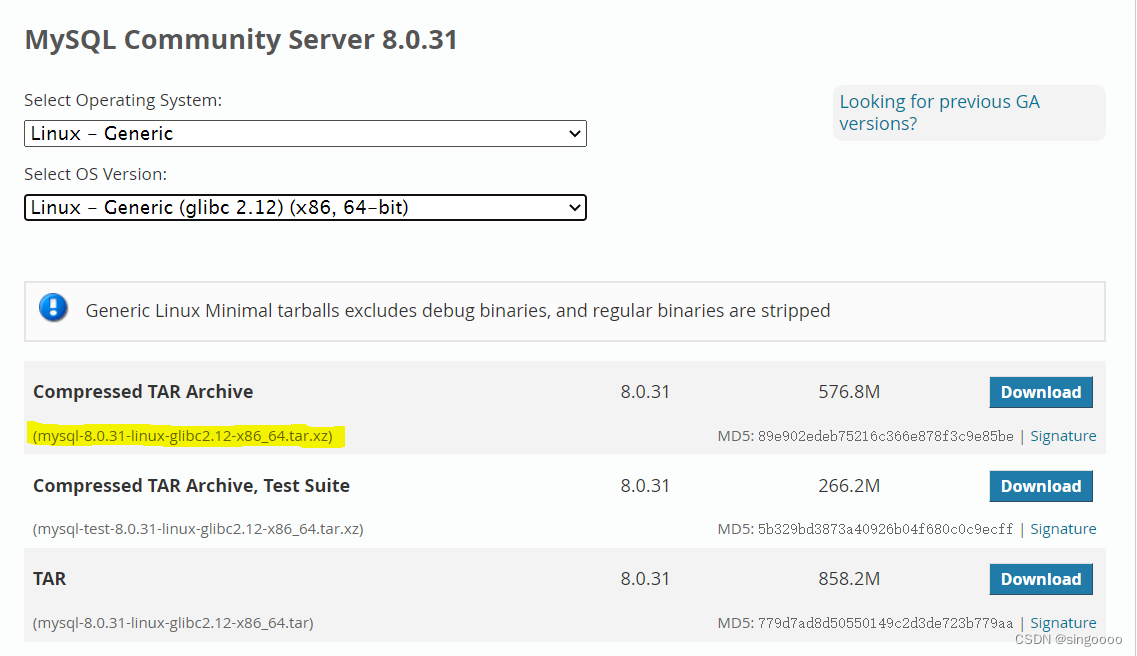Open the Select OS Version dropdown
Image resolution: width=1137 pixels, height=656 pixels.
coord(305,207)
